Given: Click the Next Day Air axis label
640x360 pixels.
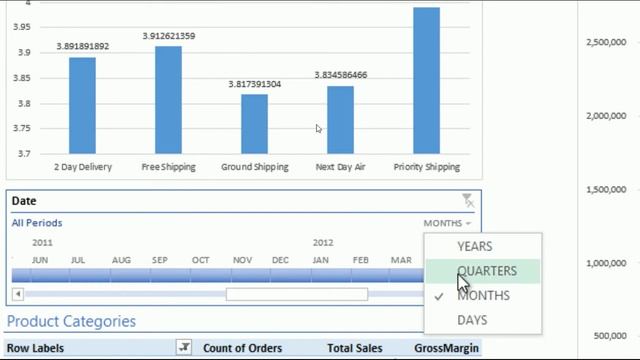Looking at the screenshot, I should click(x=340, y=167).
